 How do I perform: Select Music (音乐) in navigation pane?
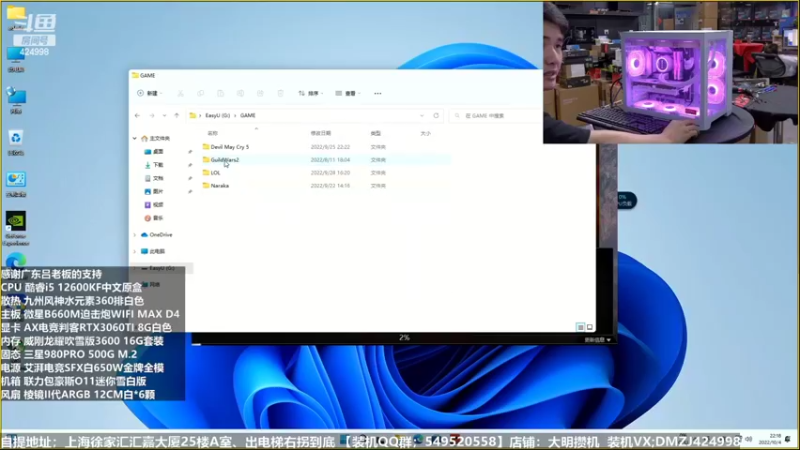pos(154,218)
